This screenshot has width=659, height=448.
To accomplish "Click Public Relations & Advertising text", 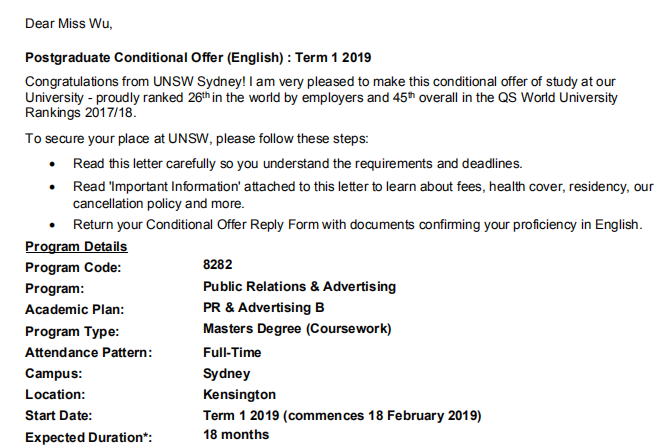I will tap(299, 287).
